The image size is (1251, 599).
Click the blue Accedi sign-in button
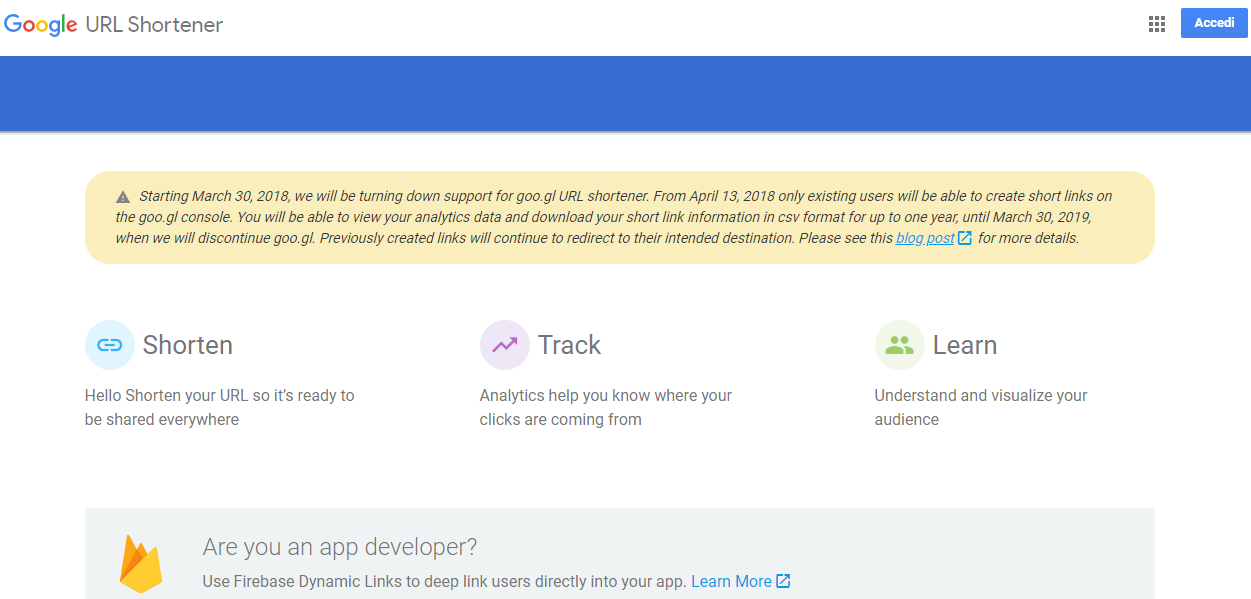pos(1214,23)
